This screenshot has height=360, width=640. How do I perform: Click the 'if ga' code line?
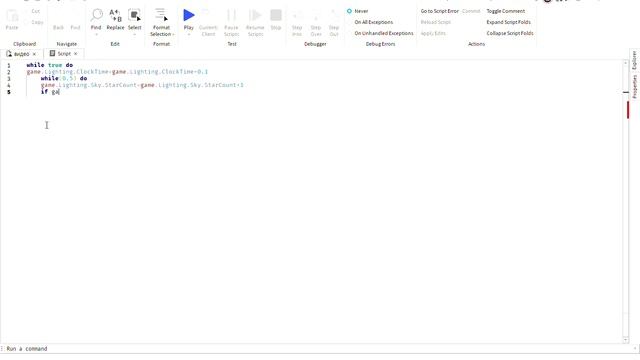50,92
